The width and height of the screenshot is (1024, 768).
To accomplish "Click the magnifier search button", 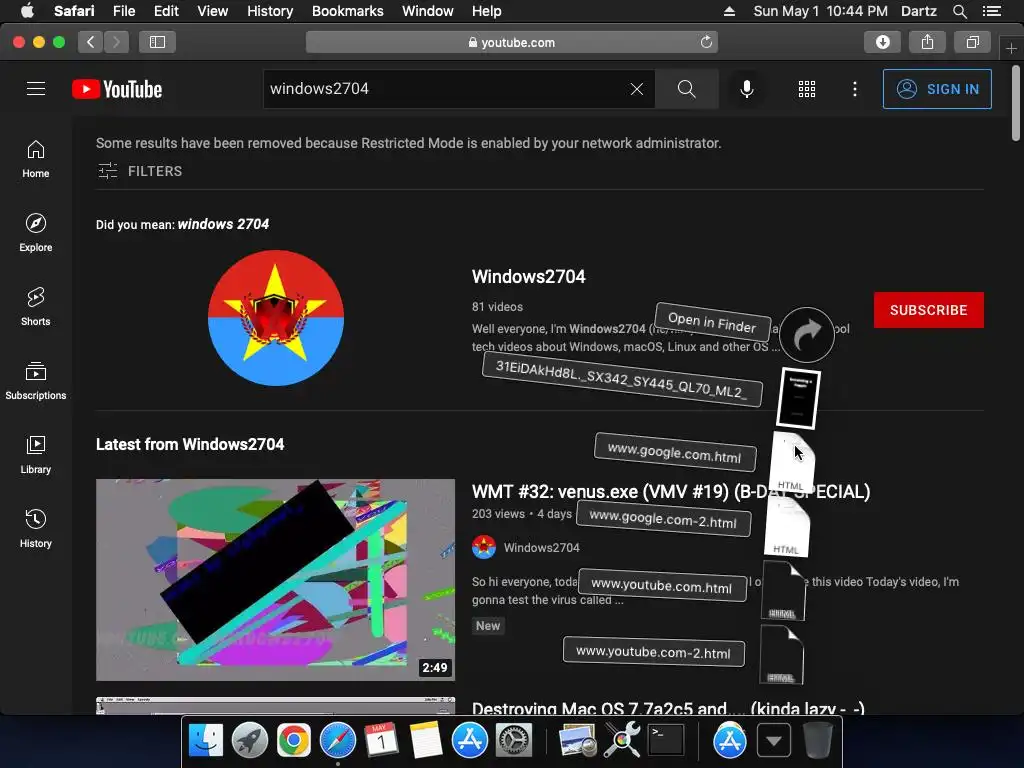I will click(x=686, y=89).
